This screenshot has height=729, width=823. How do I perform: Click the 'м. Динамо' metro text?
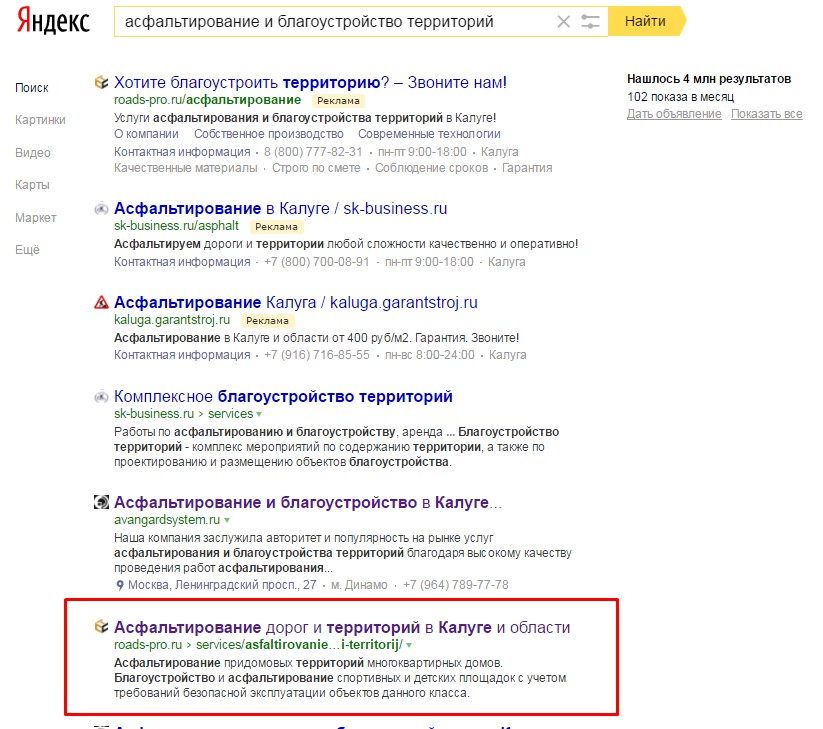click(359, 585)
